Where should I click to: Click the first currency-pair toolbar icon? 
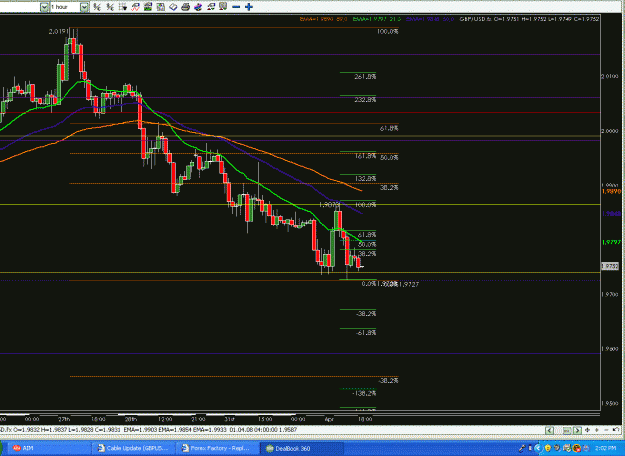pyautogui.click(x=97, y=7)
